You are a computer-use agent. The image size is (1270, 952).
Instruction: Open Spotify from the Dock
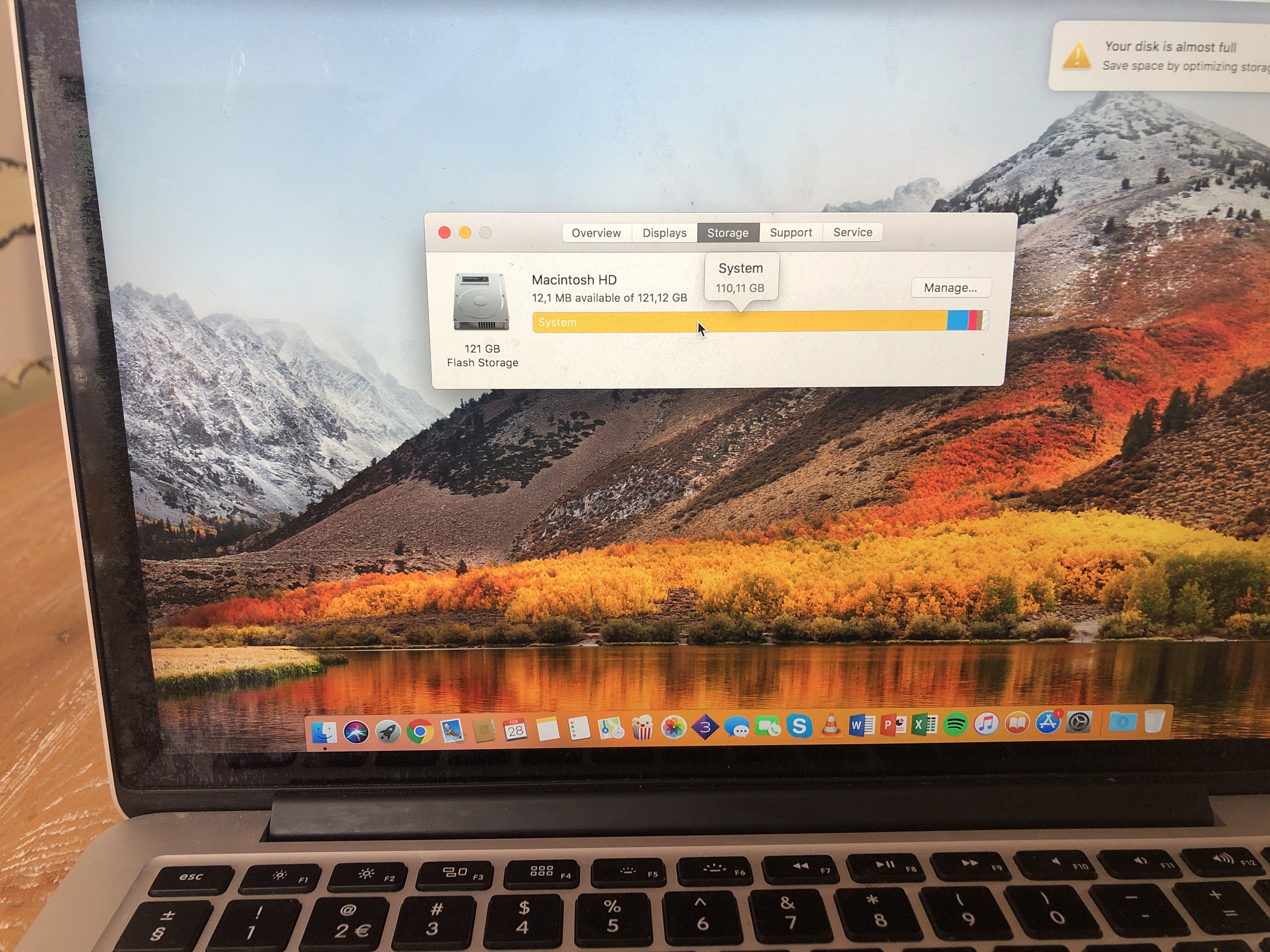[955, 725]
